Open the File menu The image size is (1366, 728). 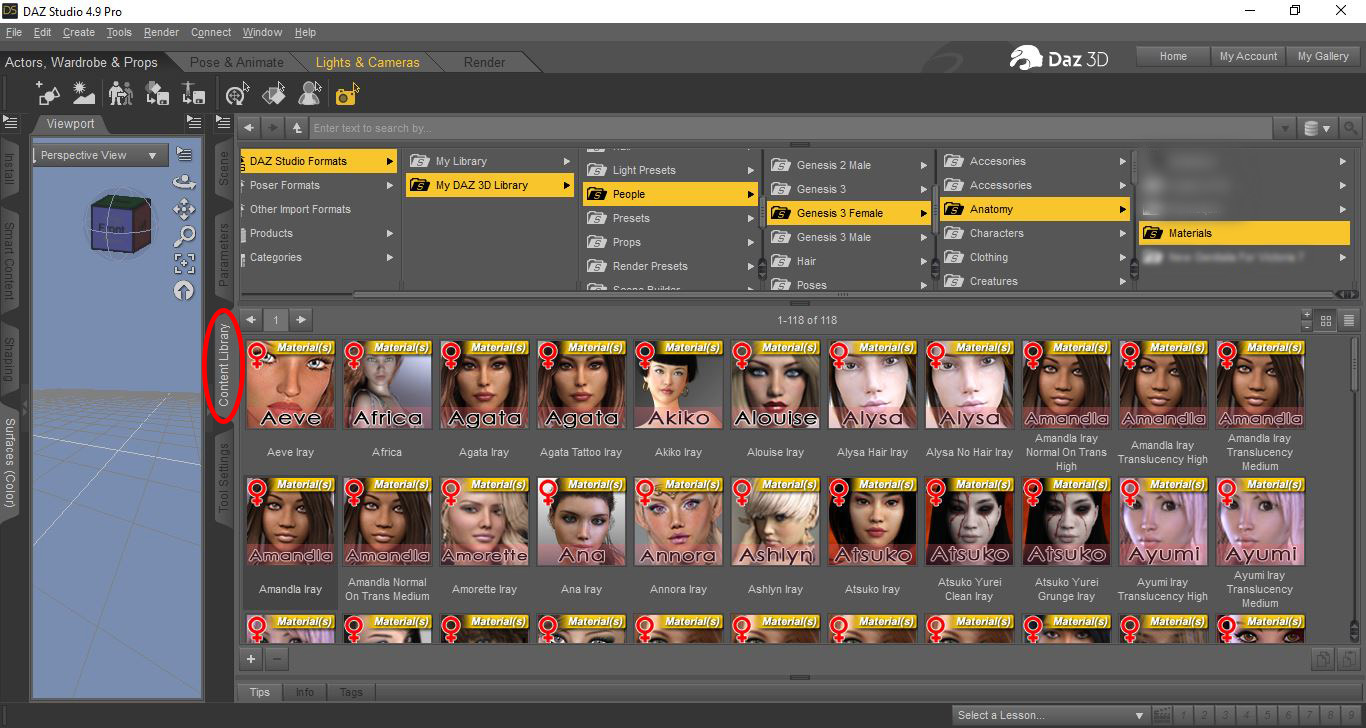pyautogui.click(x=13, y=32)
